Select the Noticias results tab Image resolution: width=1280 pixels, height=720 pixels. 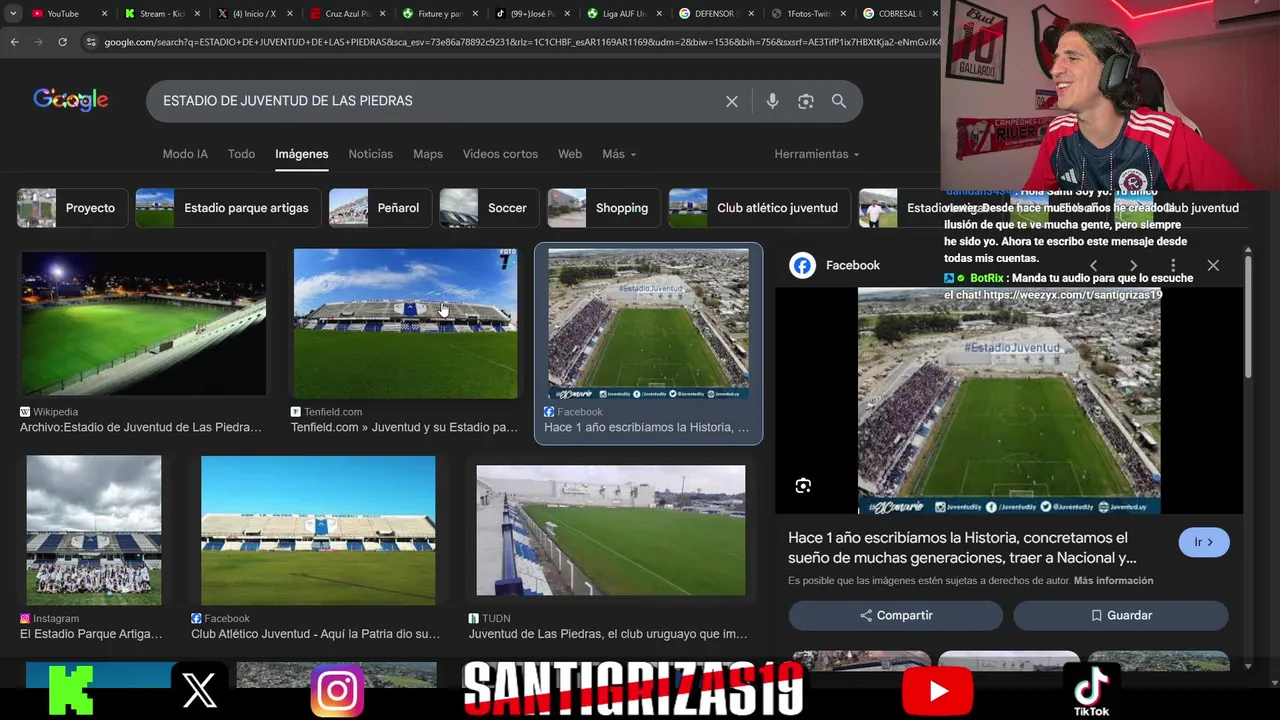pyautogui.click(x=370, y=154)
